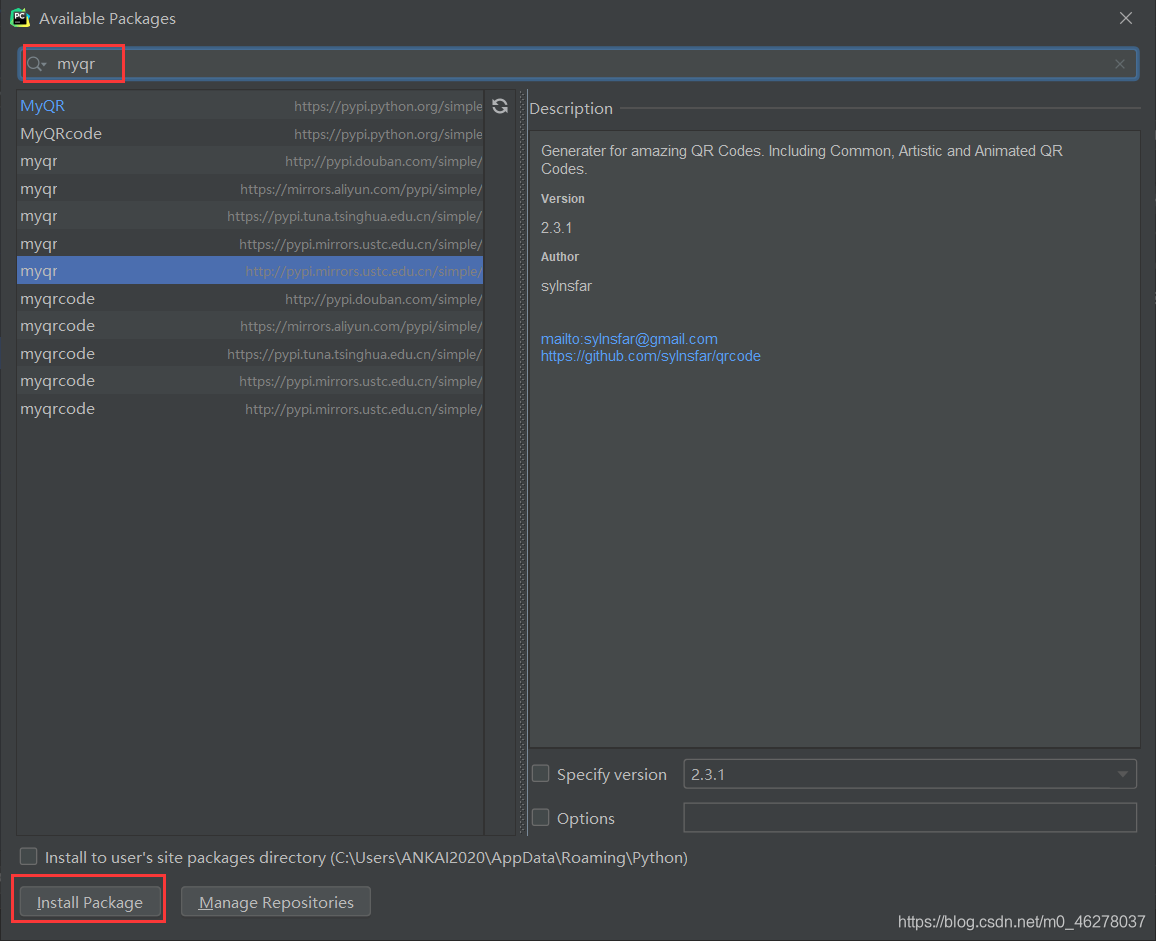The width and height of the screenshot is (1156, 941).
Task: Click the version 2.3.1 text in description
Action: tap(557, 228)
